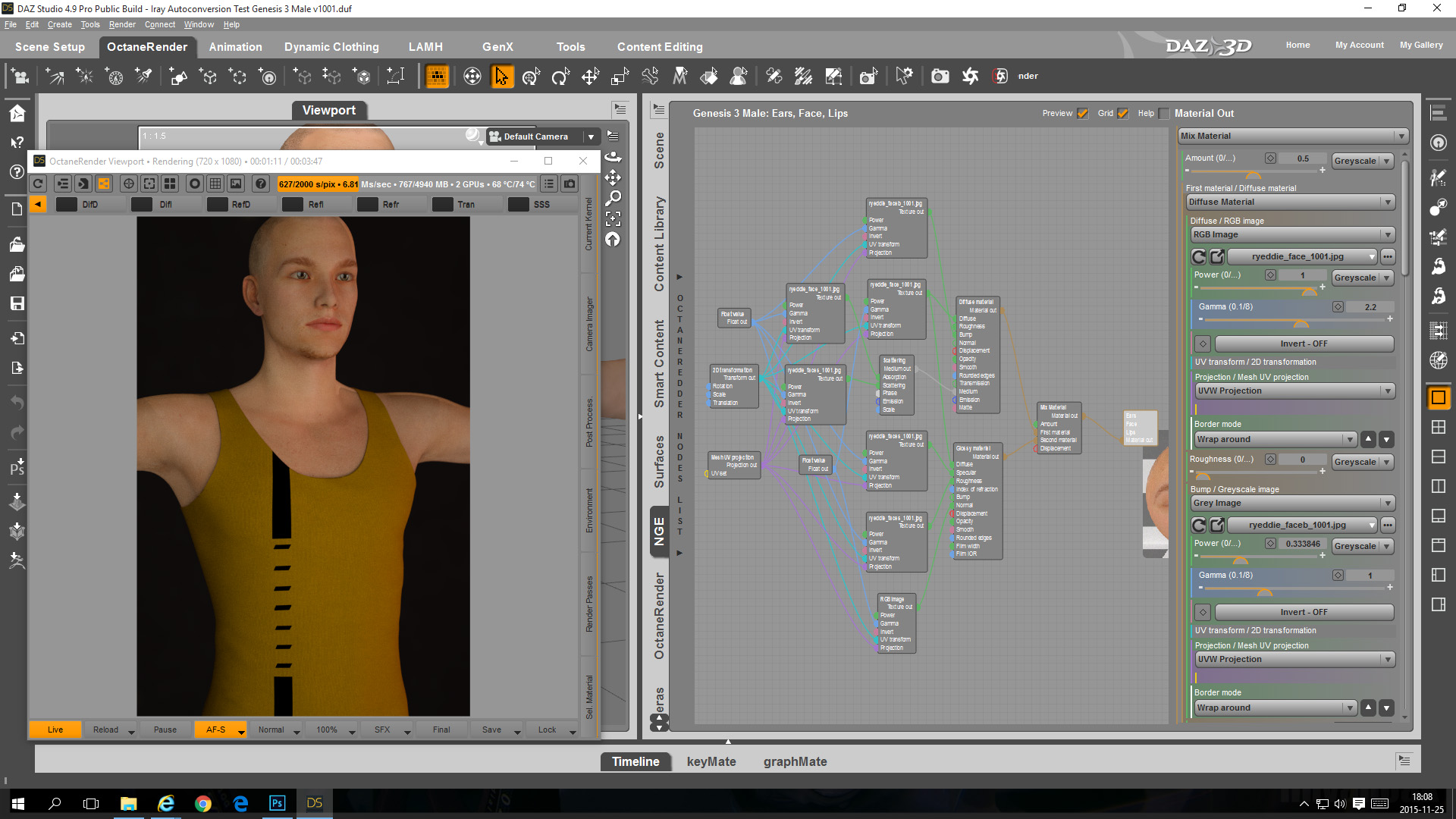This screenshot has height=819, width=1456.
Task: Select the Rotate tool in toolbar
Action: click(x=560, y=77)
